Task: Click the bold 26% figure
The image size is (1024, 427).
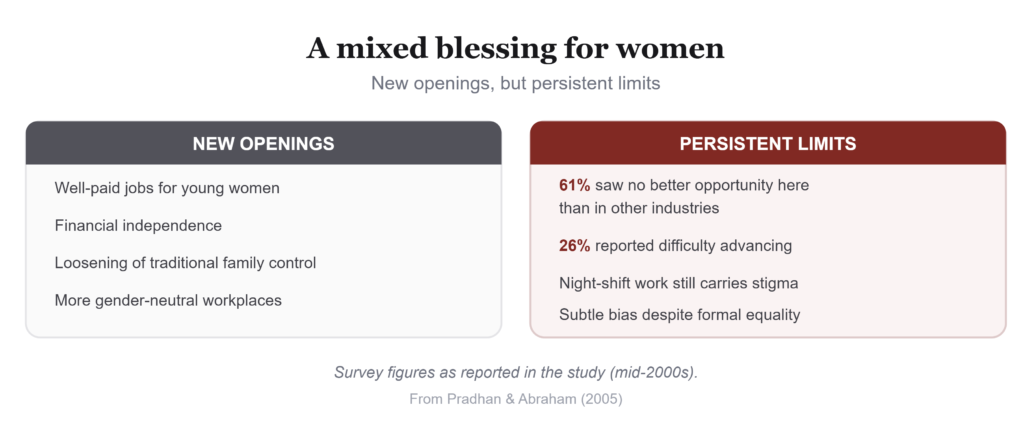Action: click(x=575, y=246)
